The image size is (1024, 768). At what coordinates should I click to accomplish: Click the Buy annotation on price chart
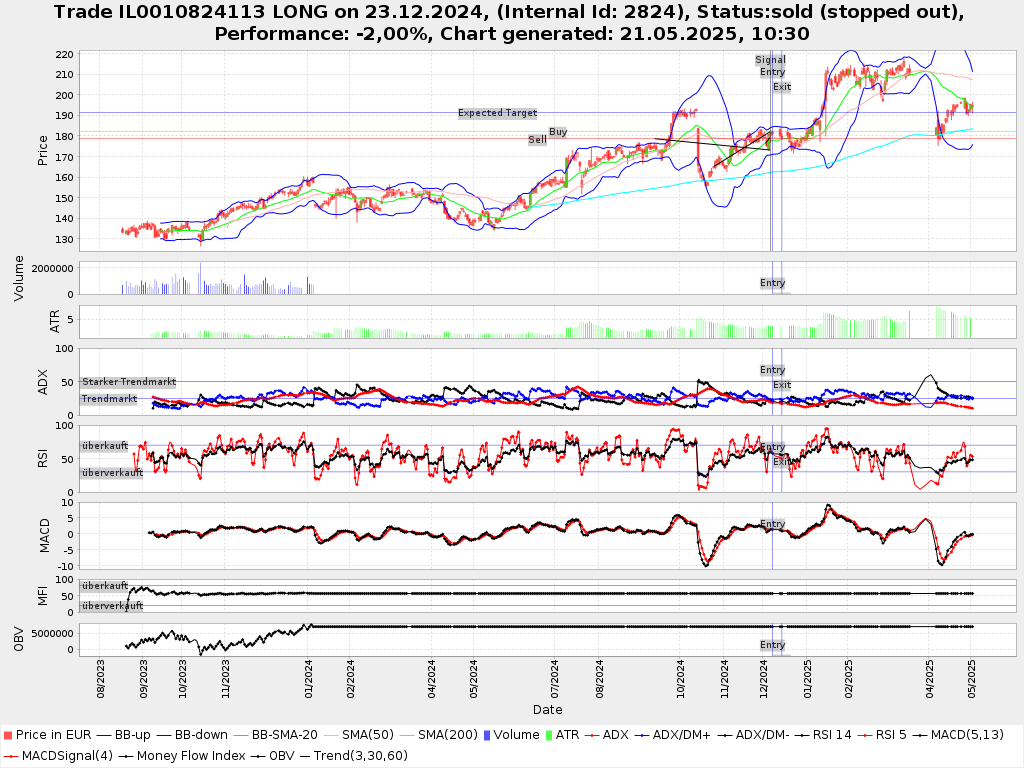click(x=558, y=132)
